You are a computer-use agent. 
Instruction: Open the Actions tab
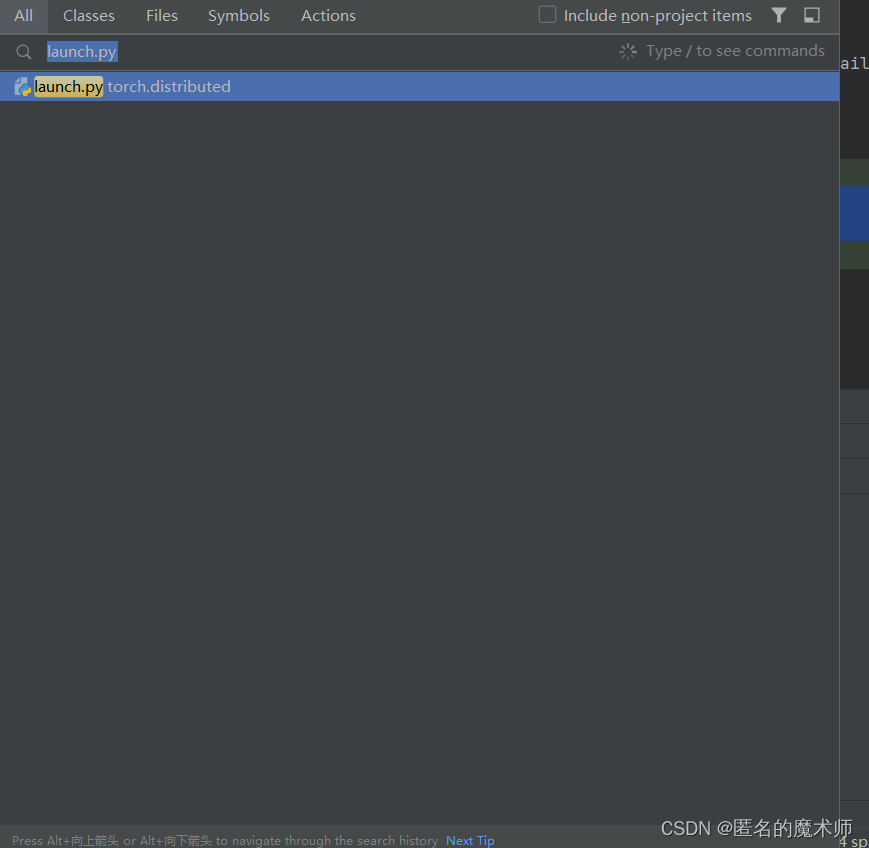[x=328, y=15]
